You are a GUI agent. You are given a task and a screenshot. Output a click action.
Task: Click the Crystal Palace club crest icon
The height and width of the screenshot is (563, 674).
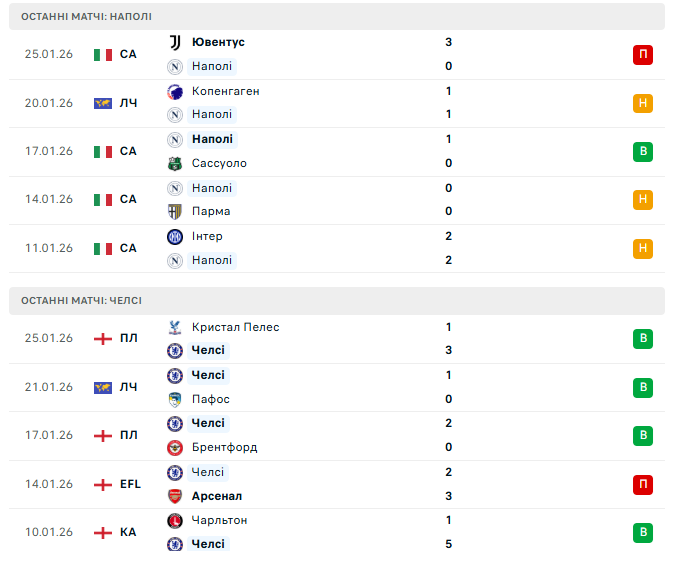[175, 327]
